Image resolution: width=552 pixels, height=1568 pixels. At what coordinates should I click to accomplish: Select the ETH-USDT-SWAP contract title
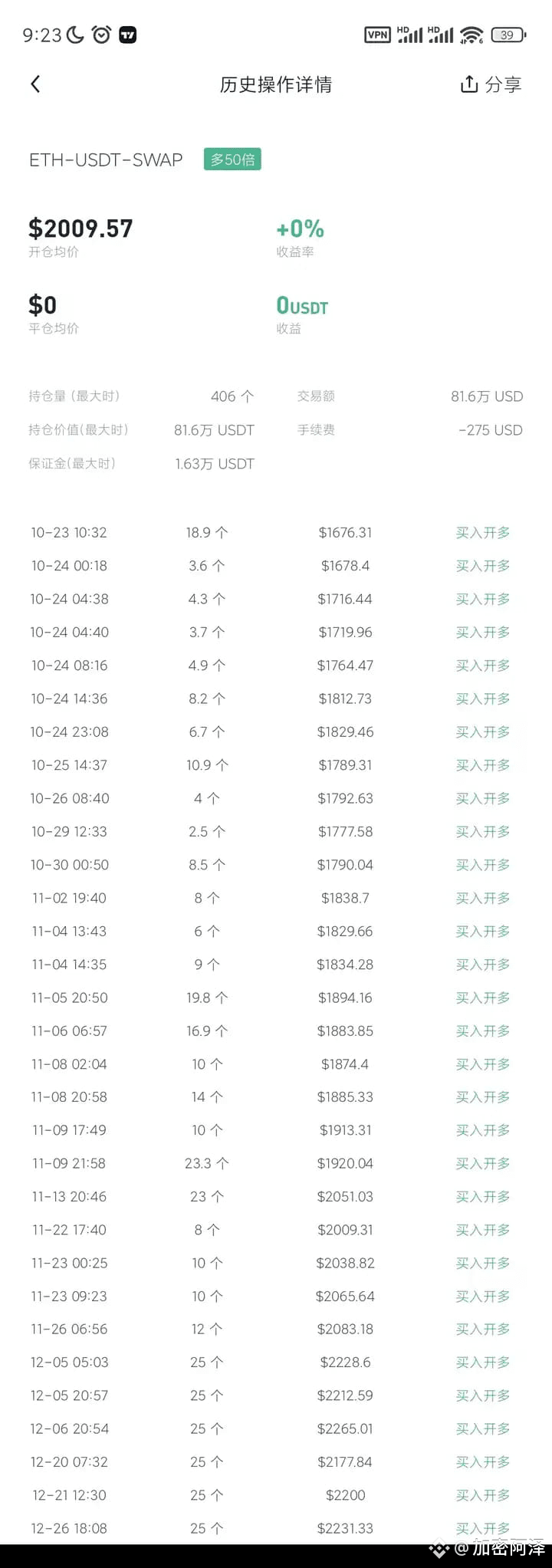pos(106,159)
